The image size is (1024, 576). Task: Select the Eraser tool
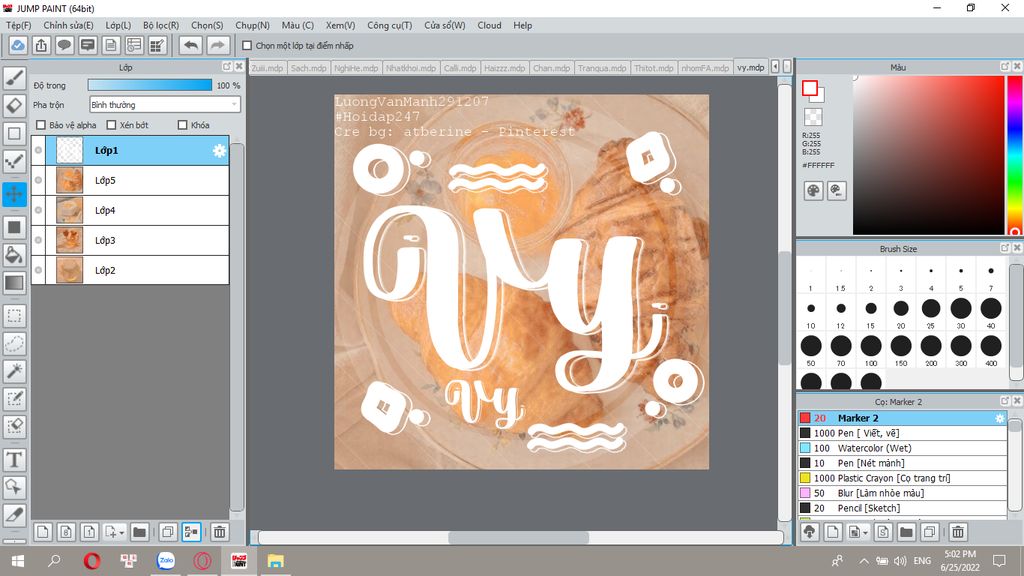click(14, 105)
